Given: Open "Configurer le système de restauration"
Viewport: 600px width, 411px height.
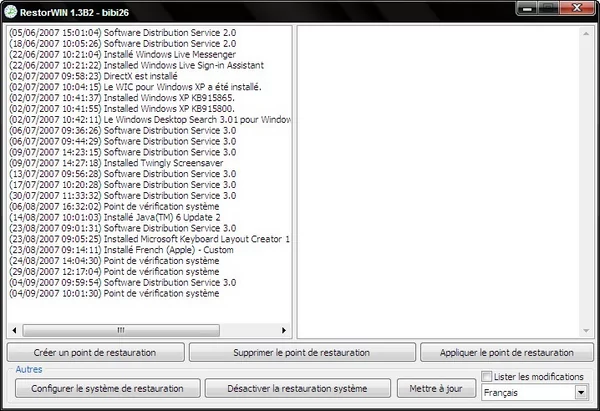Looking at the screenshot, I should pos(108,388).
